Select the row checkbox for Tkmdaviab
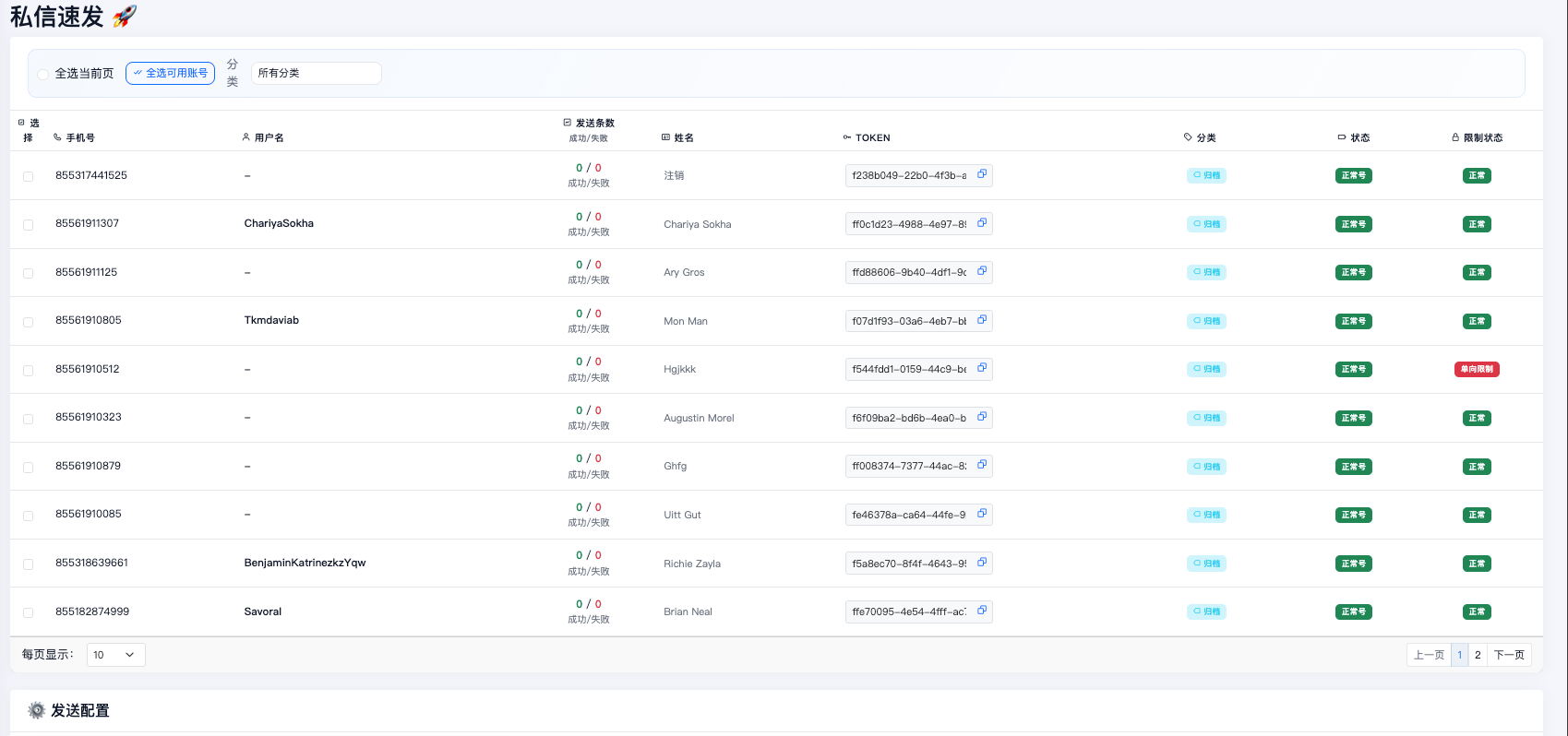Screen dimensions: 1568x736 (x=28, y=322)
